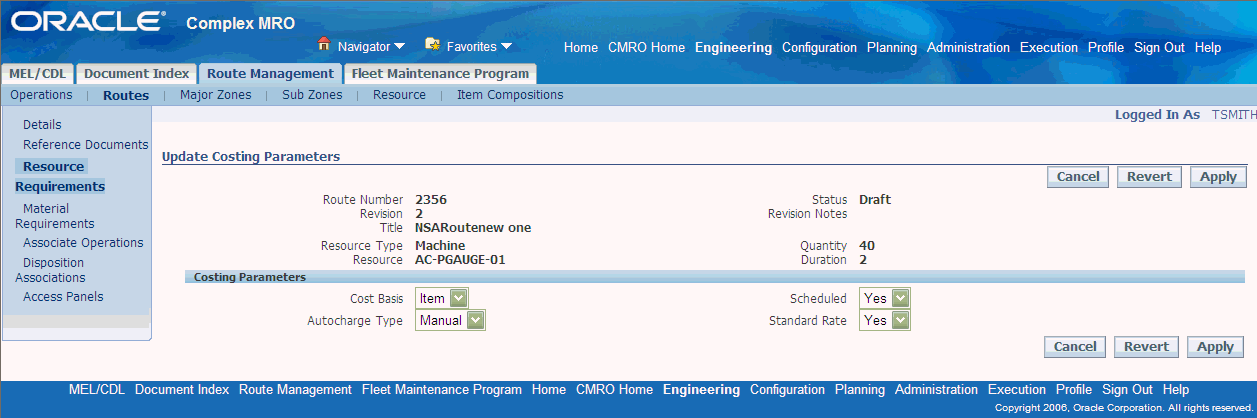The image size is (1257, 418).
Task: Open the Favorites dropdown menu
Action: (479, 46)
